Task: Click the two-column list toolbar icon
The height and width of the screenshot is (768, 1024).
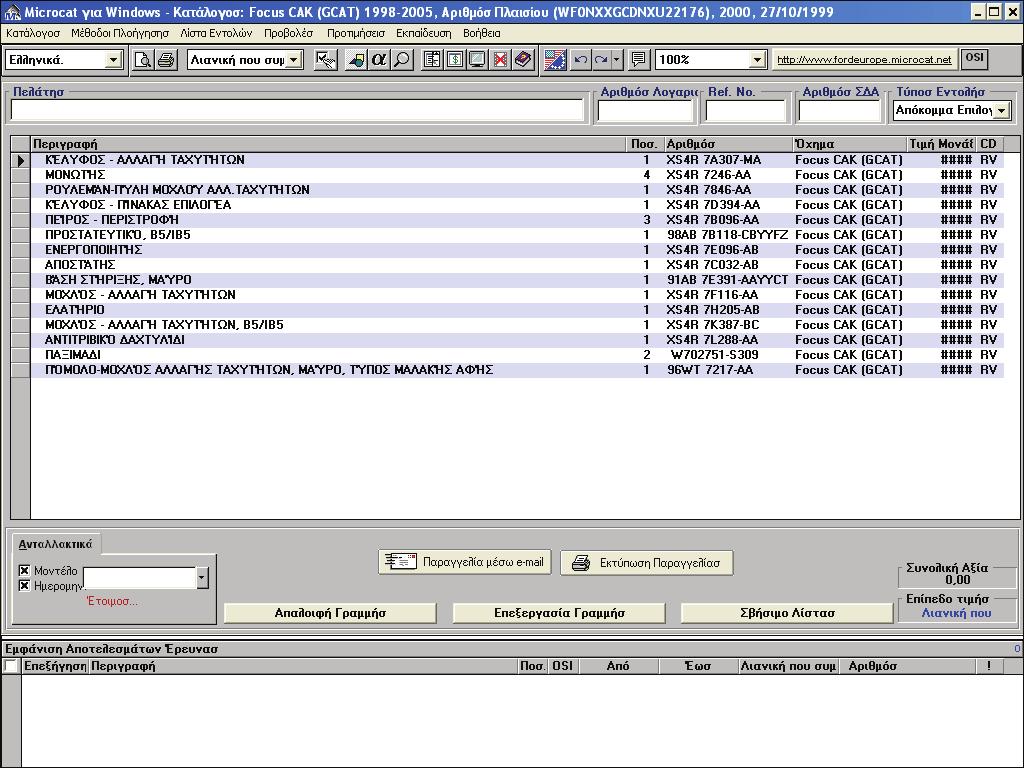Action: coord(432,60)
